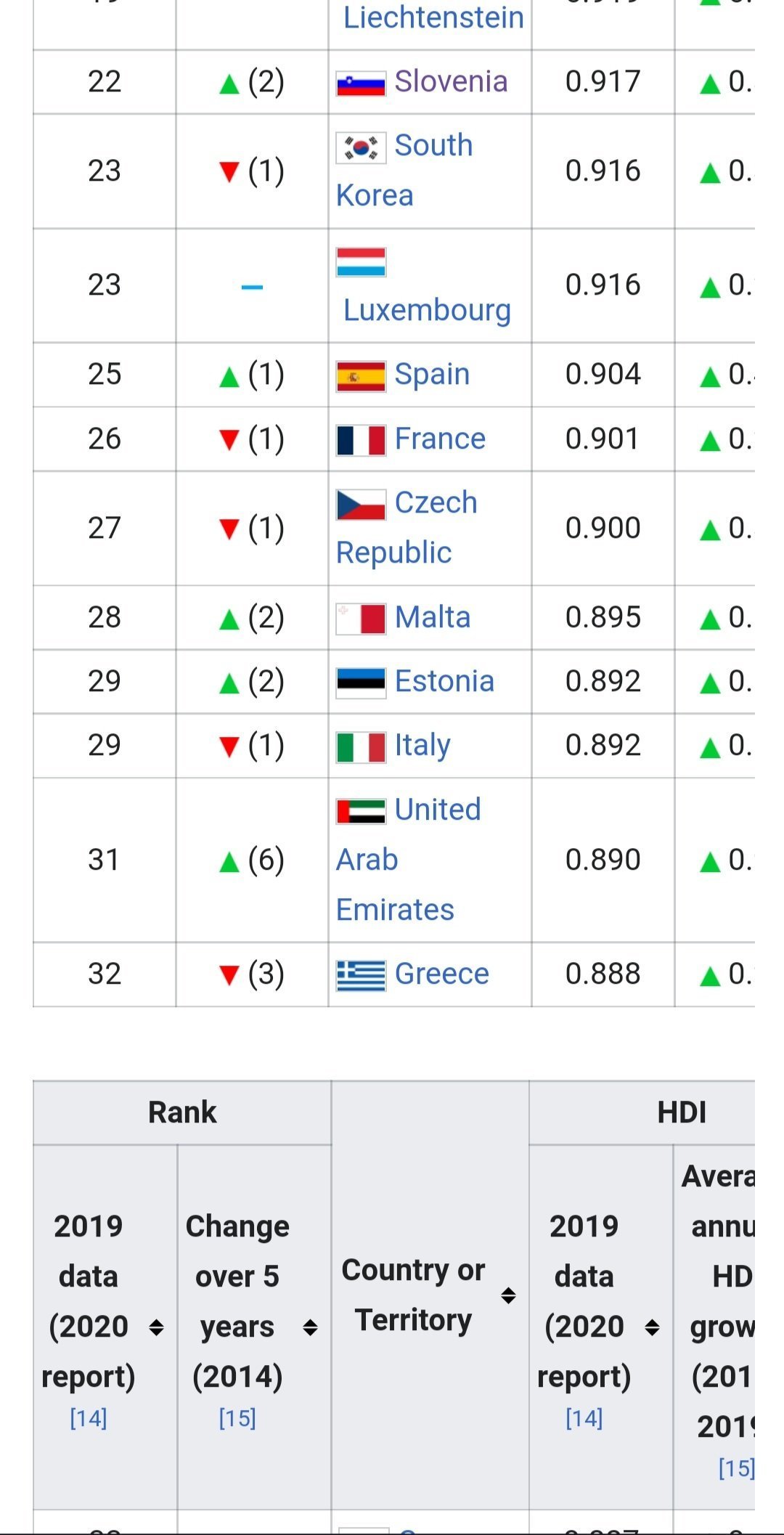Click the Italy flag icon
This screenshot has height=1535, width=784.
(361, 747)
